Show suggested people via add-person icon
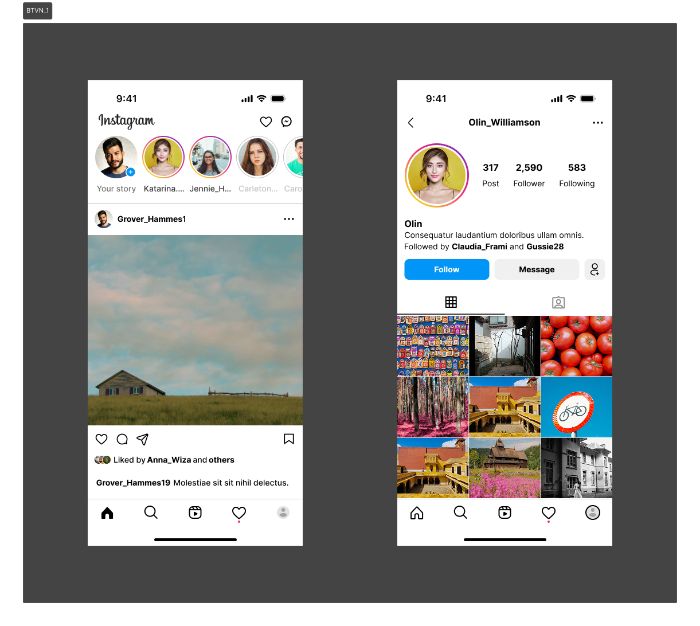Image resolution: width=700 pixels, height=626 pixels. coord(595,269)
